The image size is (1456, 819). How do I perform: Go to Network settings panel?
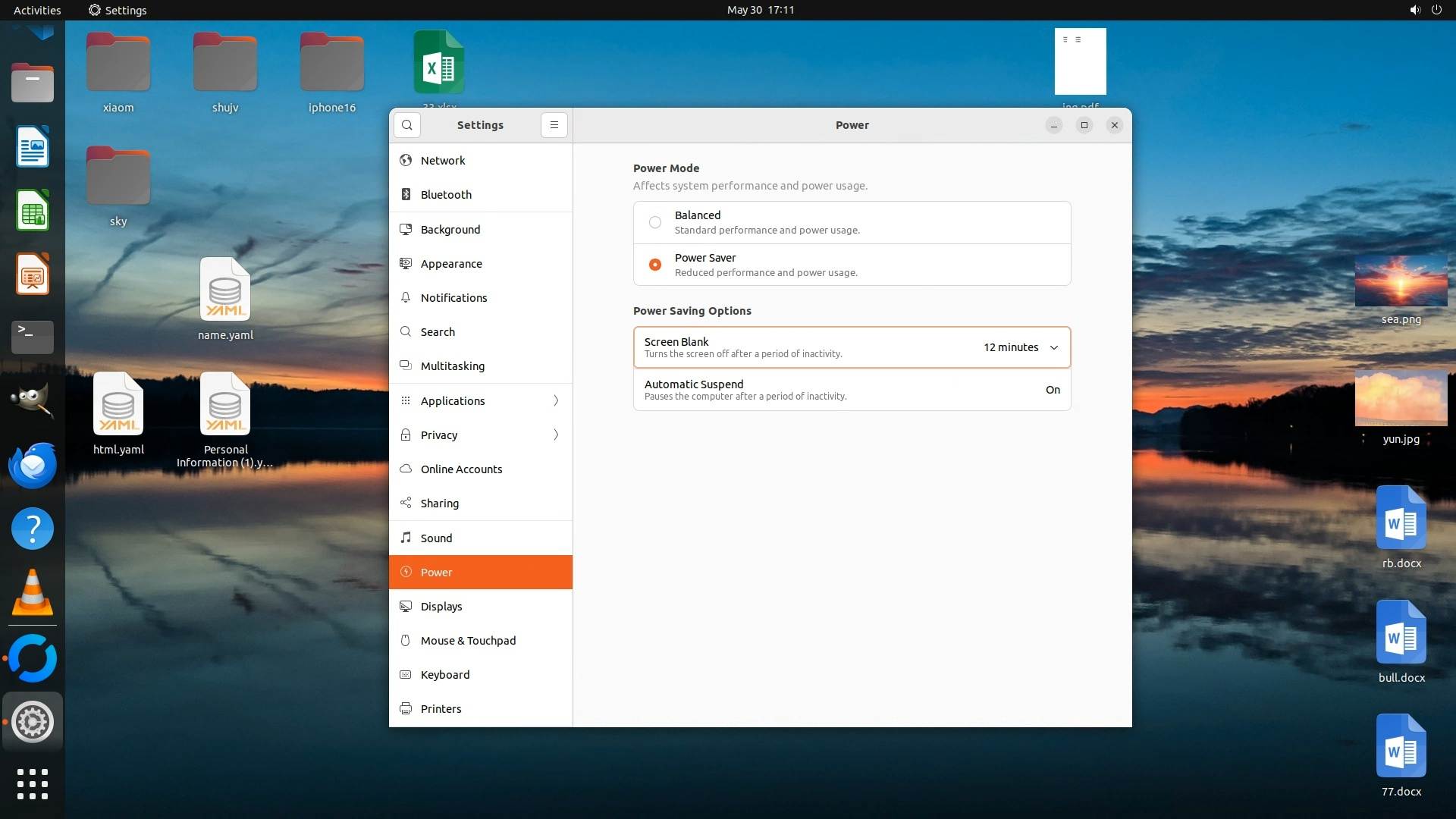click(443, 161)
